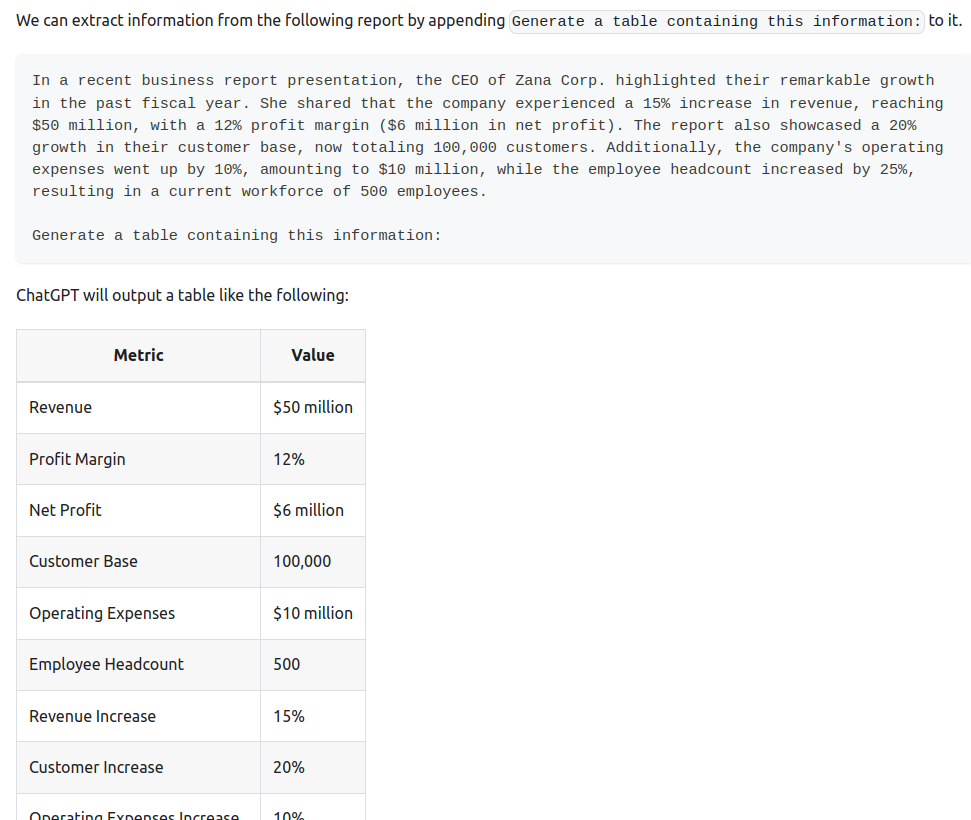Select the '$50 million' value cell

pos(313,408)
